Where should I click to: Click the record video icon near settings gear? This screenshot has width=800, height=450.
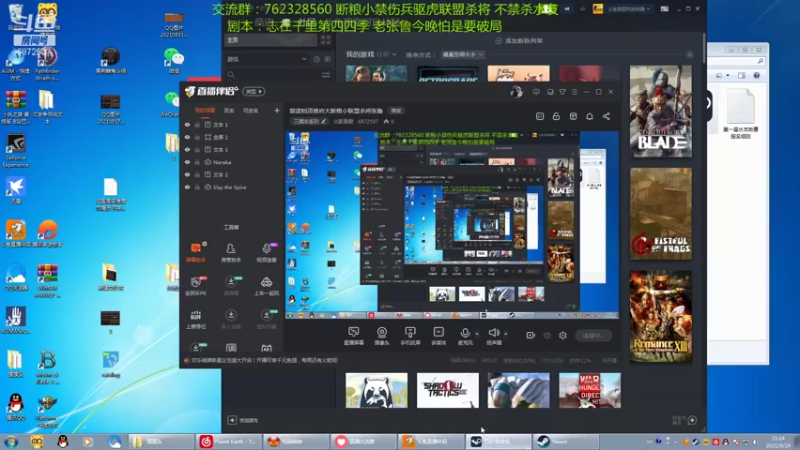531,335
